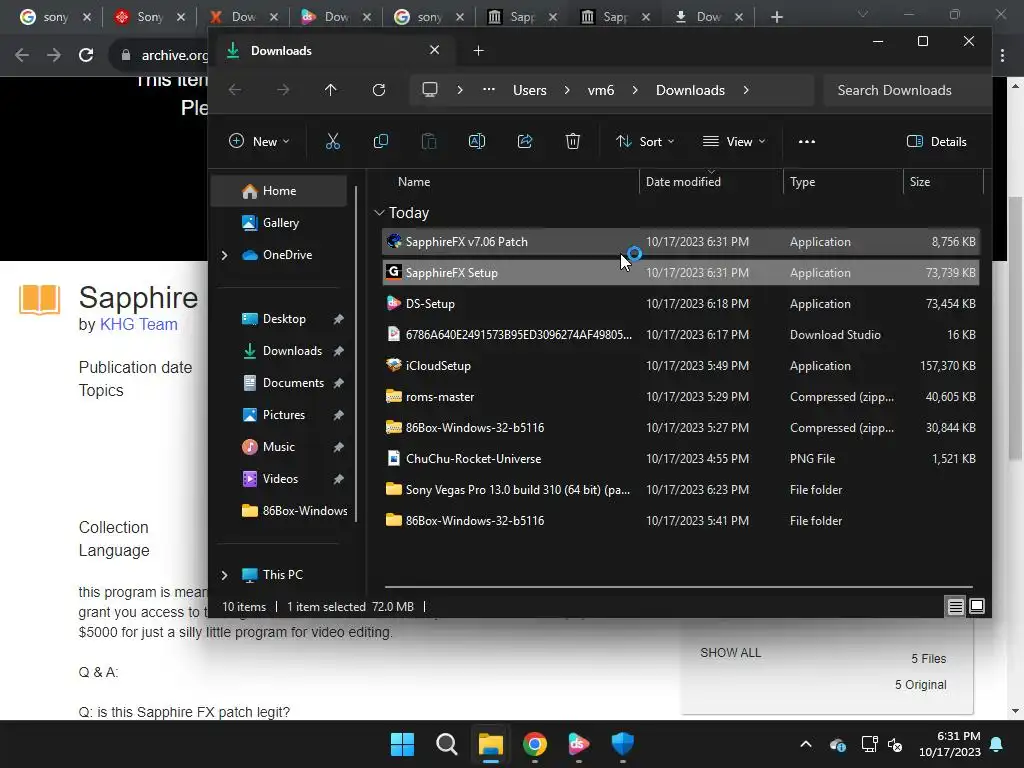Click the Delete trash can icon
This screenshot has height=768, width=1024.
click(573, 141)
